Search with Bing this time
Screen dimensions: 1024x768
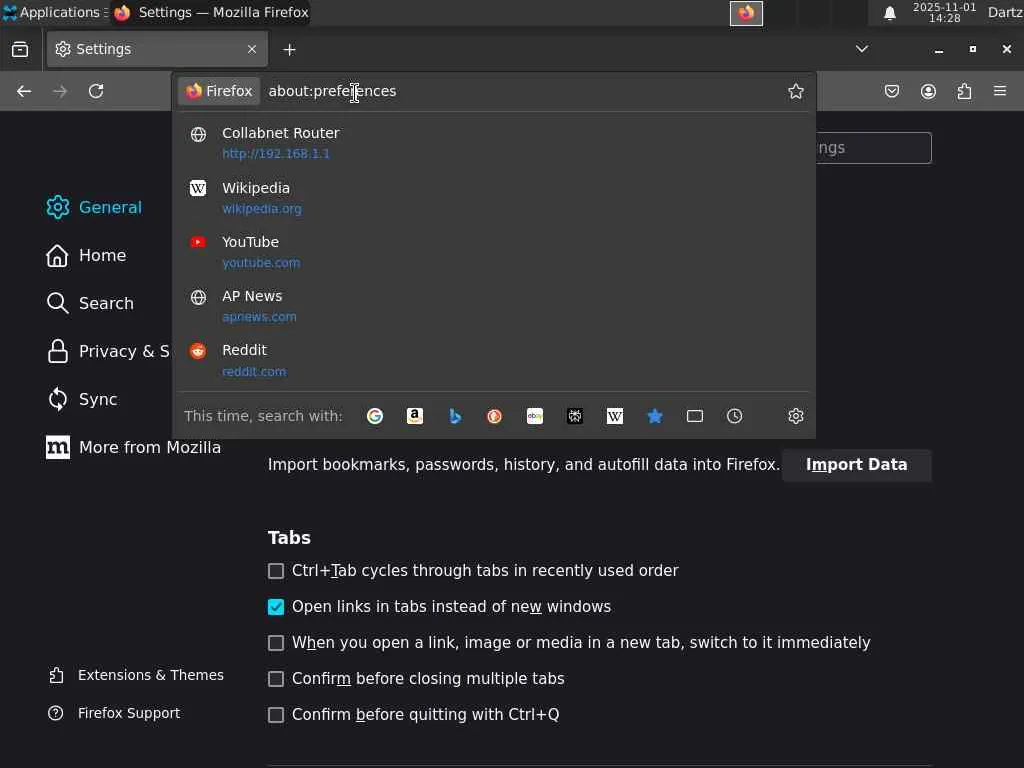click(455, 416)
